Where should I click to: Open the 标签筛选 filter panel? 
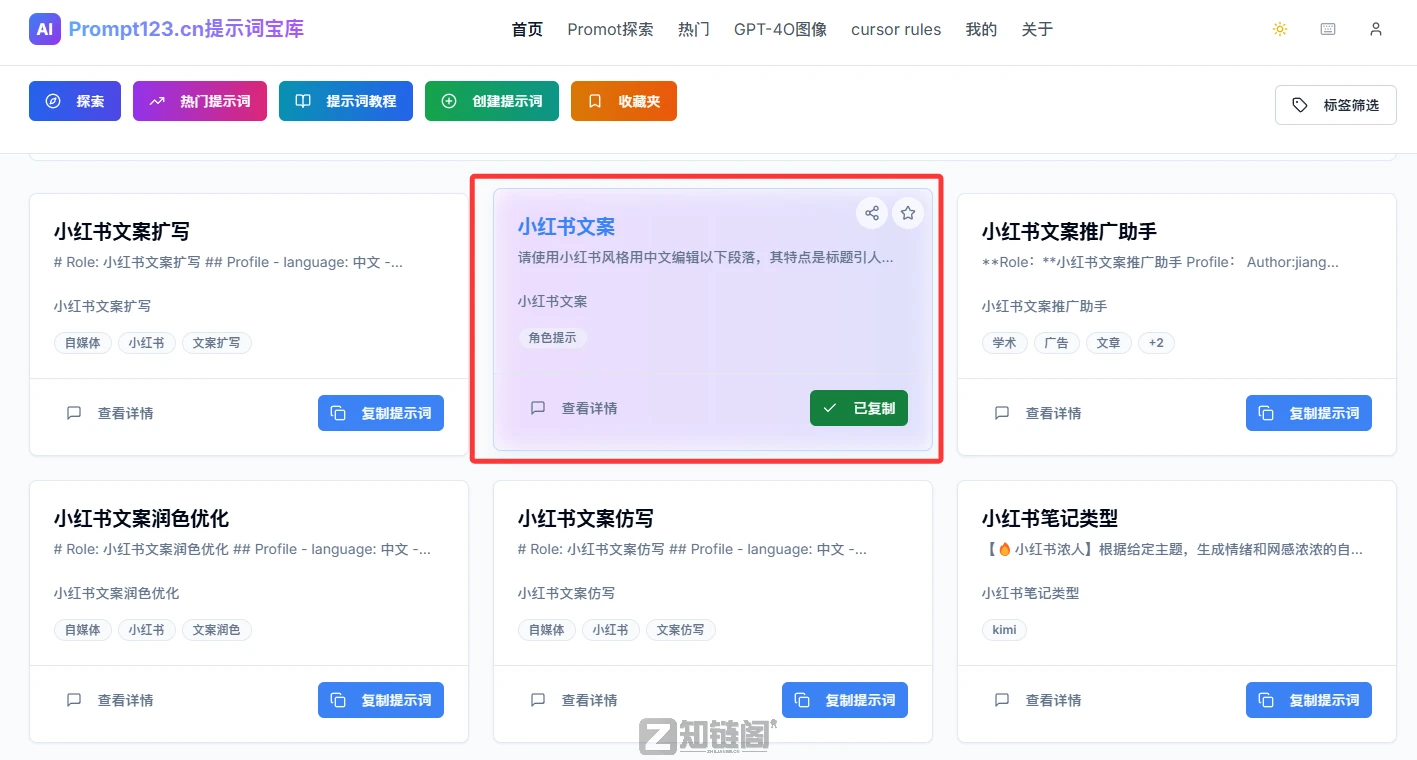click(1336, 104)
